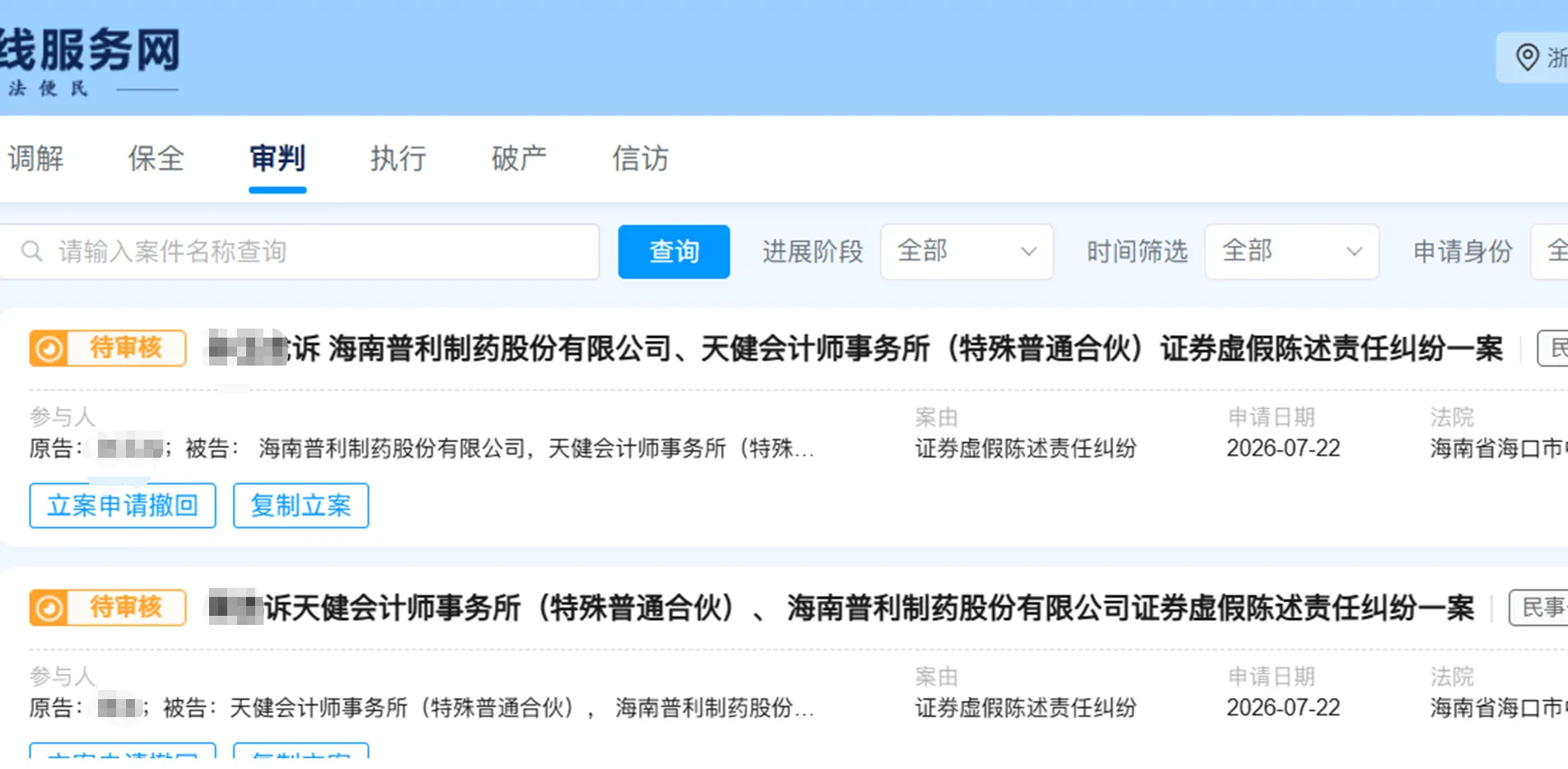
Task: Expand the 时间筛选 dropdown
Action: tap(1291, 252)
